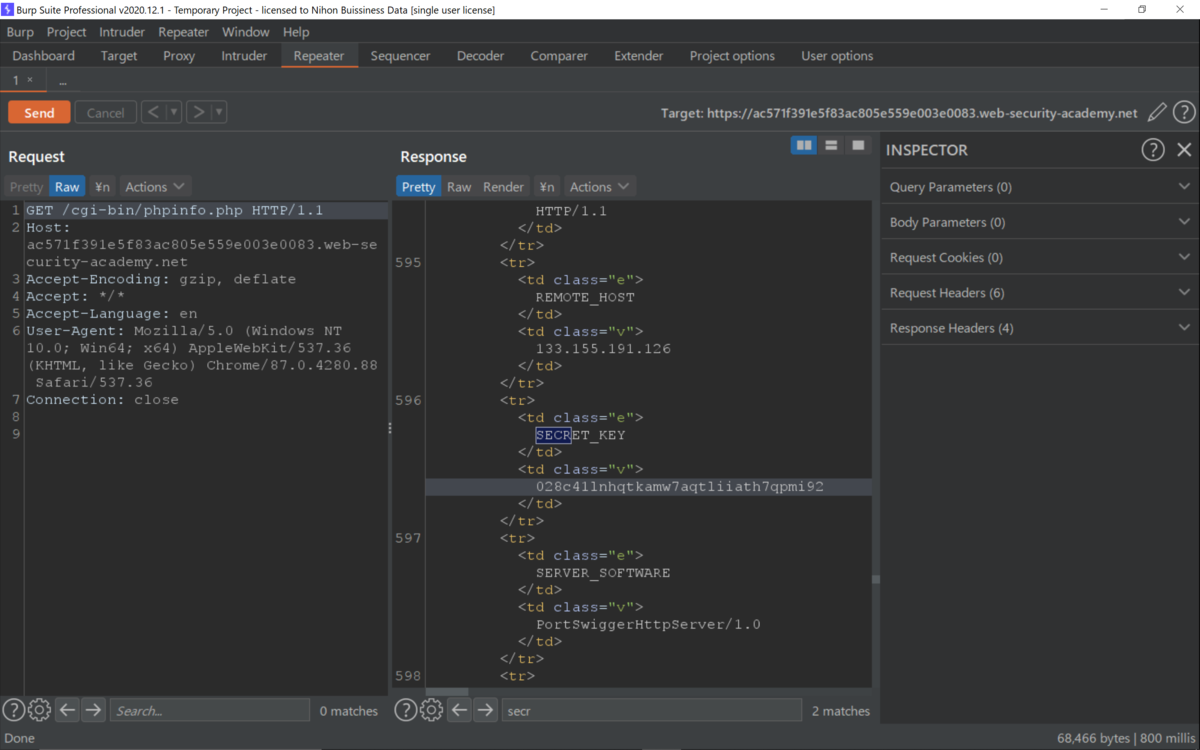
Task: Open the Burp menu
Action: pyautogui.click(x=20, y=32)
